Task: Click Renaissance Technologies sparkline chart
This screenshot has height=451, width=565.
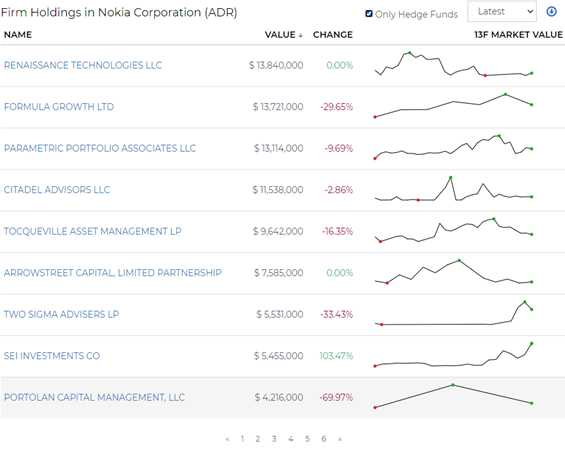Action: coord(453,64)
